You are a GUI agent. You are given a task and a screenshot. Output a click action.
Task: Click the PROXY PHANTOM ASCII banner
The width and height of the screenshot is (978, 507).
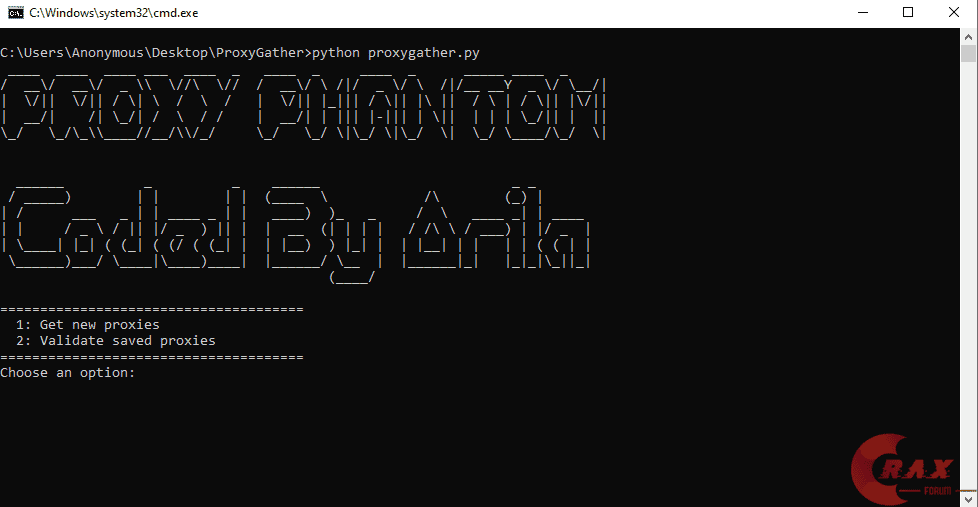[303, 106]
